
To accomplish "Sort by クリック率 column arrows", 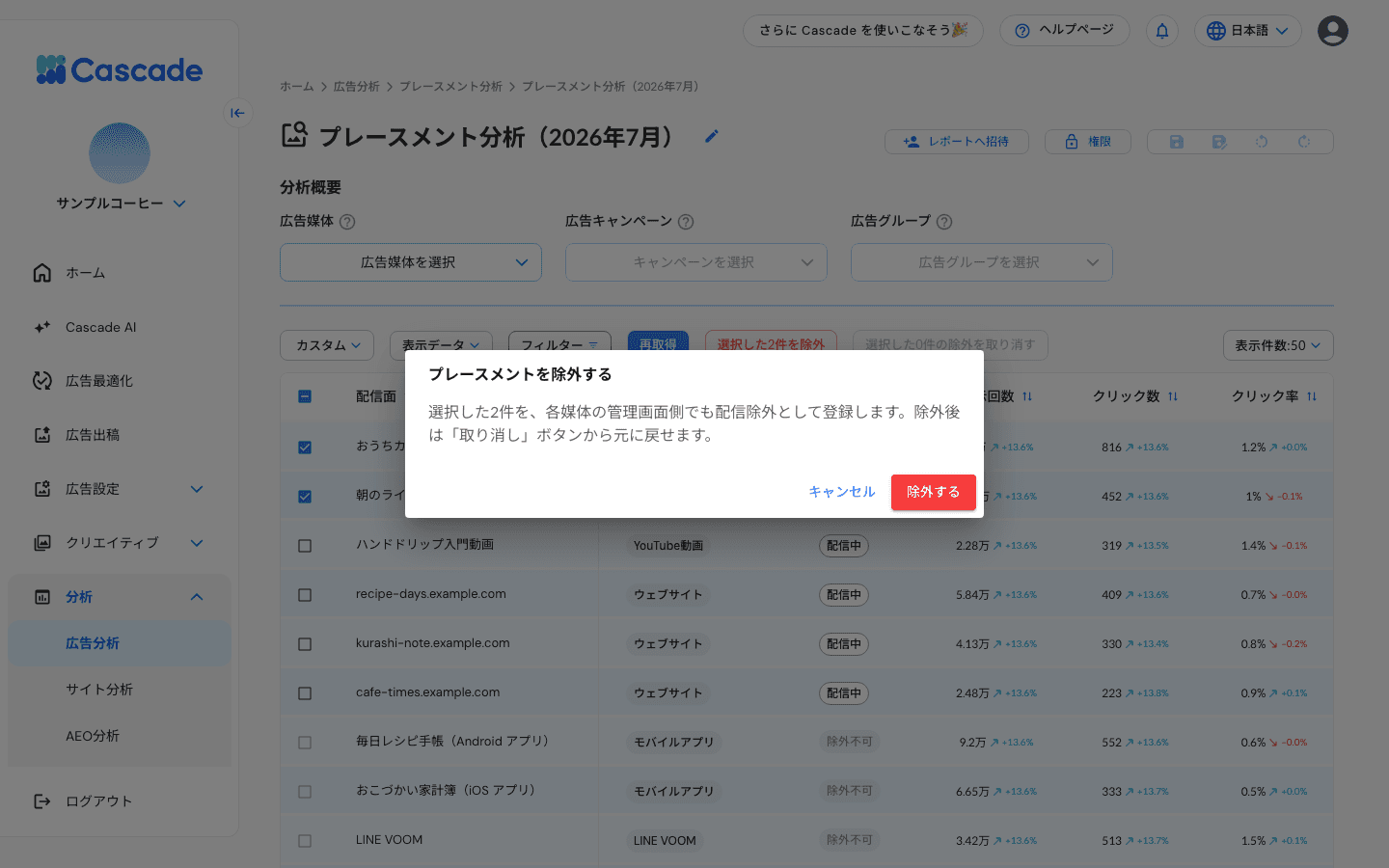I will coord(1312,396).
